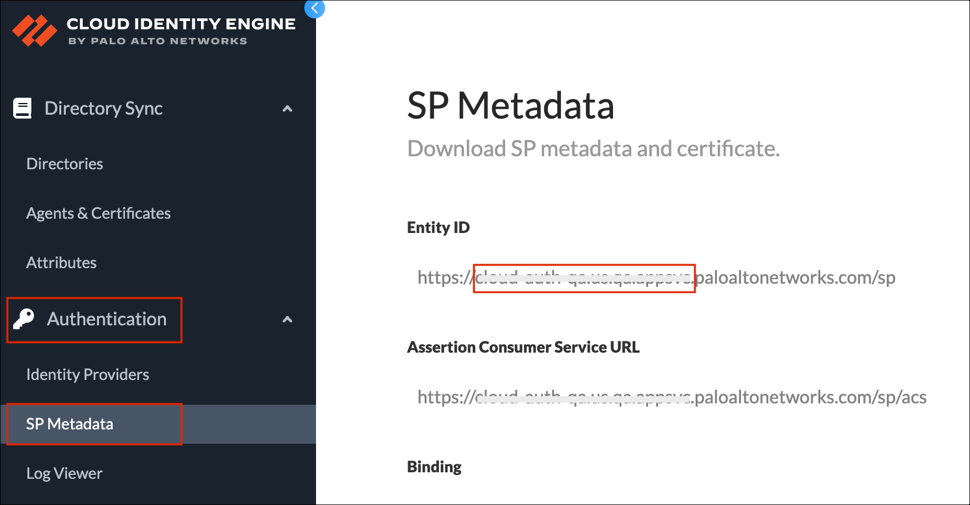Viewport: 970px width, 505px height.
Task: Click the Assertion Consumer Service URL ending in /sp/acs
Action: tap(671, 397)
